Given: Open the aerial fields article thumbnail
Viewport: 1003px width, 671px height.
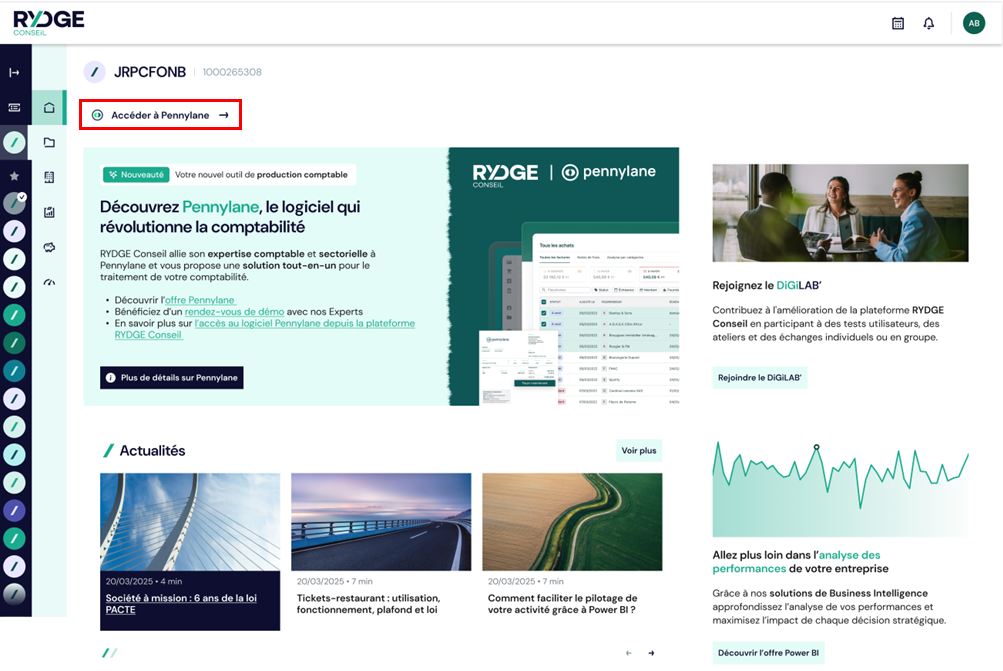Looking at the screenshot, I should (573, 522).
